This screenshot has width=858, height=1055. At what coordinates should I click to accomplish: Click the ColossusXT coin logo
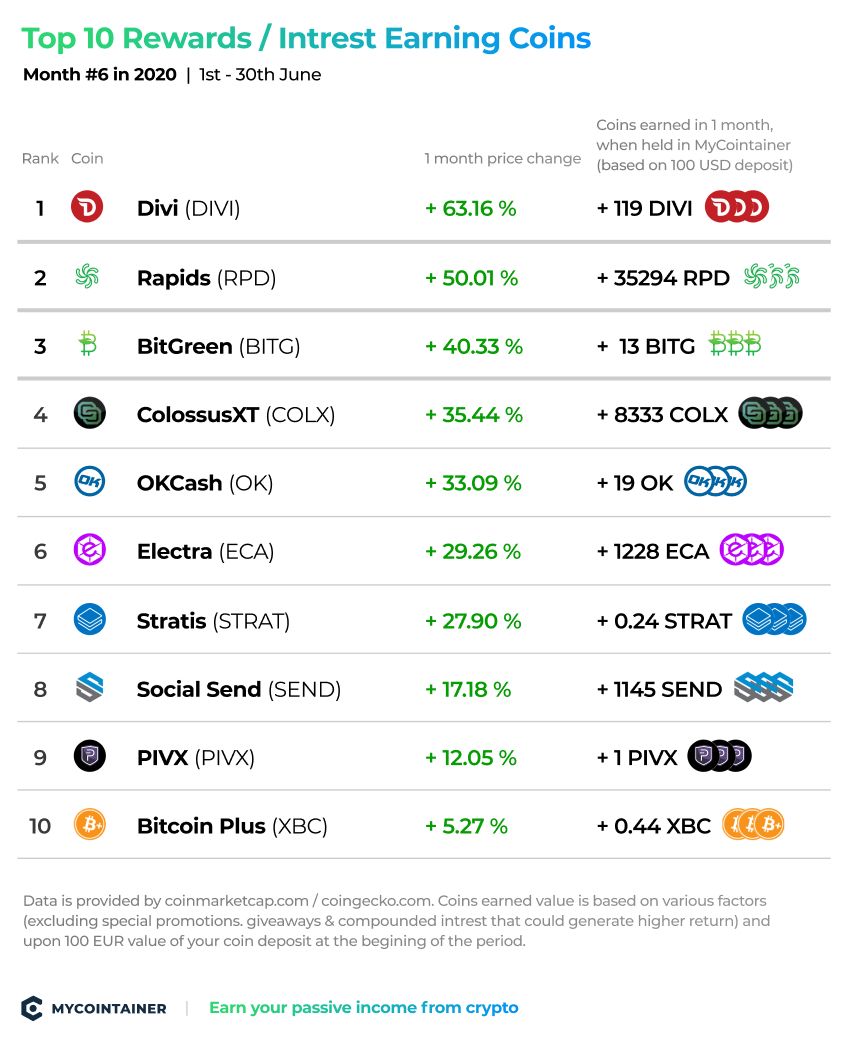click(90, 413)
